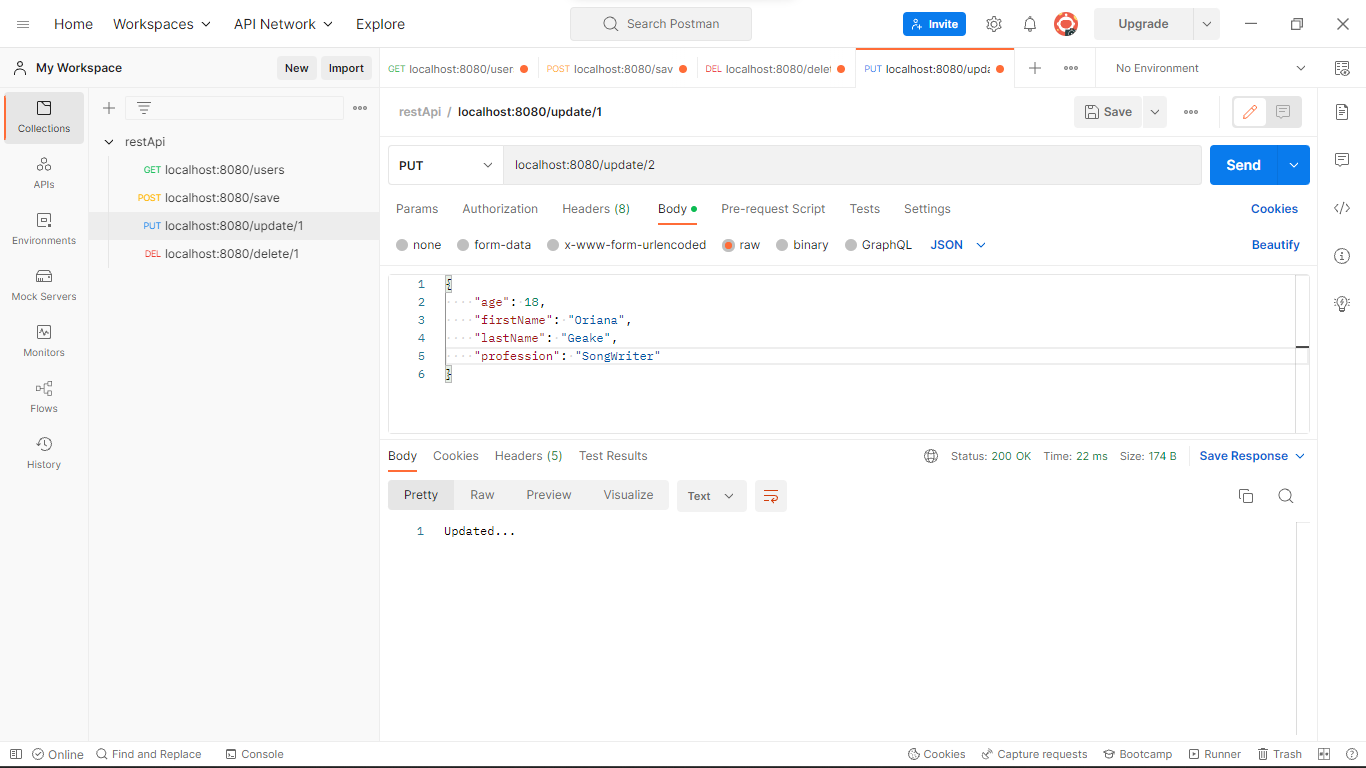The image size is (1366, 768).
Task: Open the Flows sidebar panel
Action: click(44, 397)
